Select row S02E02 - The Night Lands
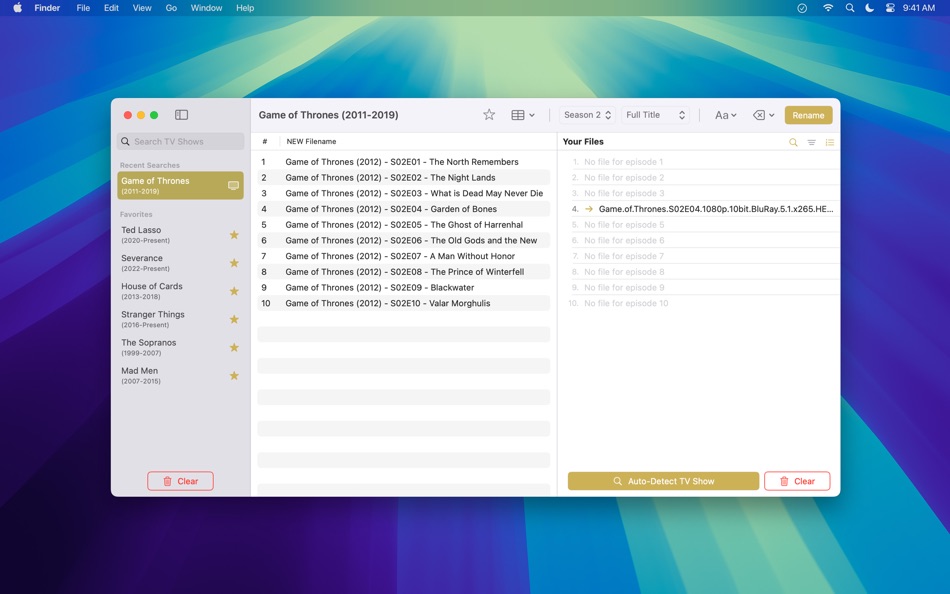The height and width of the screenshot is (594, 950). pyautogui.click(x=404, y=178)
